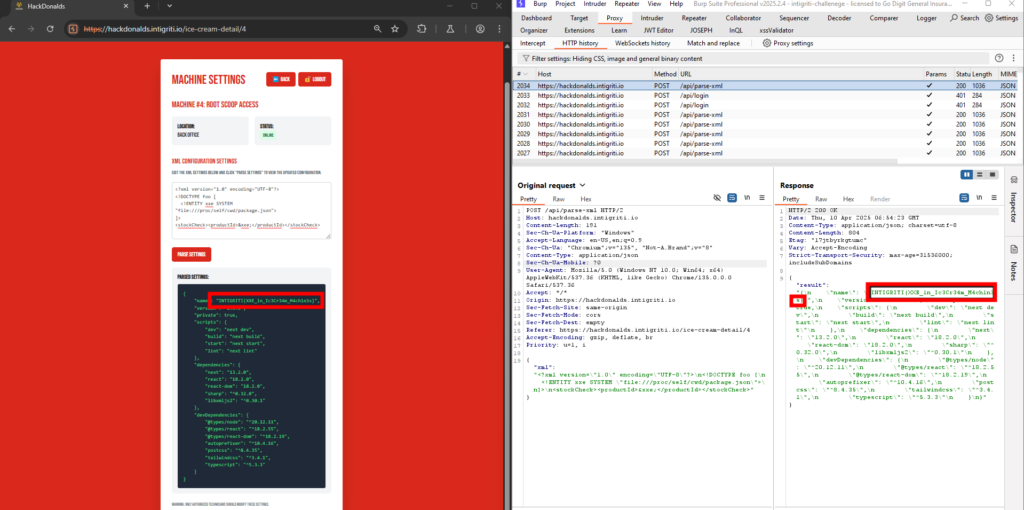Screen dimensions: 1024x510
Task: Click the Burp site info icon in address bar
Action: (73, 29)
